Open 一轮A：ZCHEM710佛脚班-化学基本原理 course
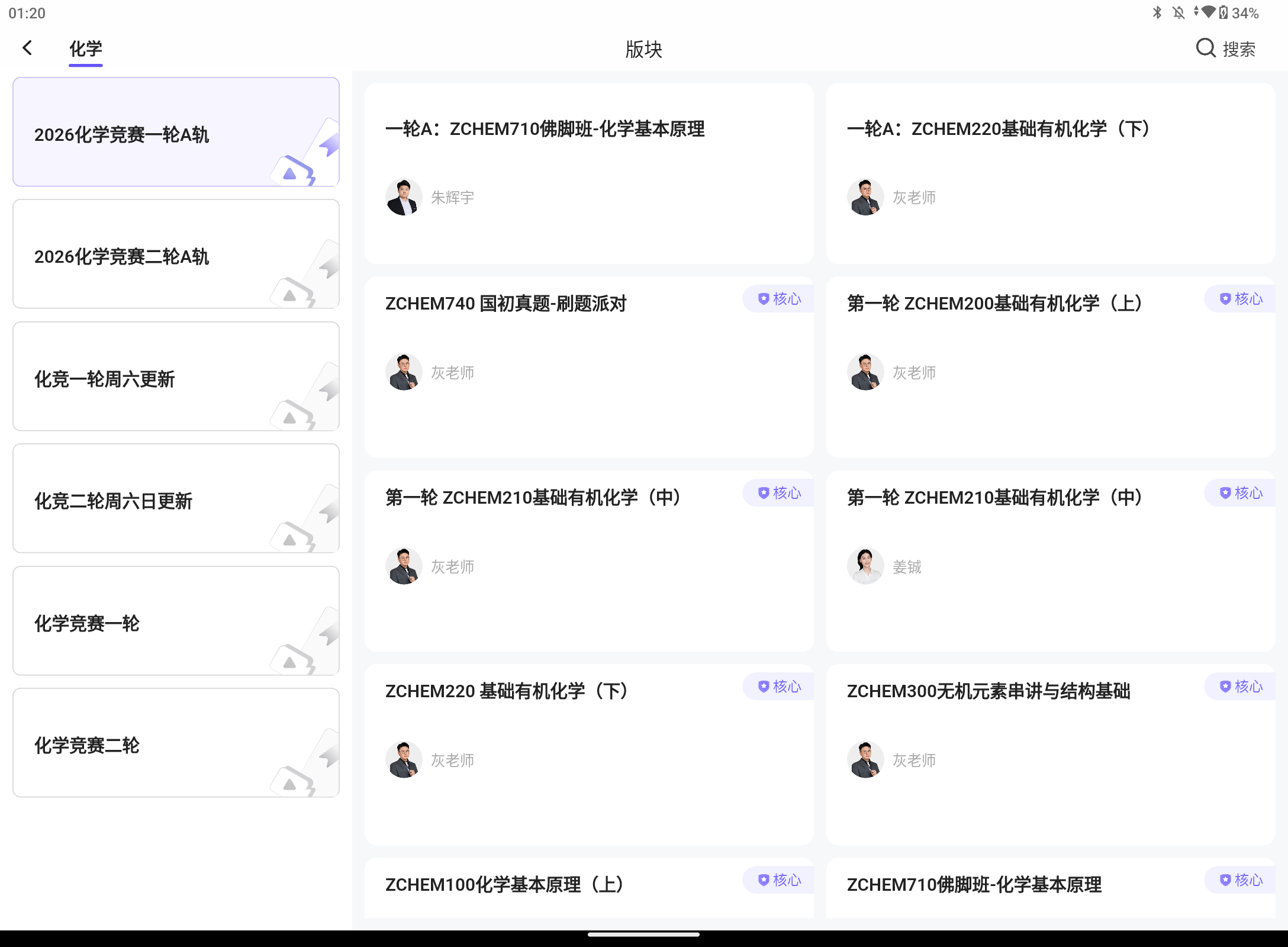This screenshot has height=947, width=1288. (x=589, y=173)
